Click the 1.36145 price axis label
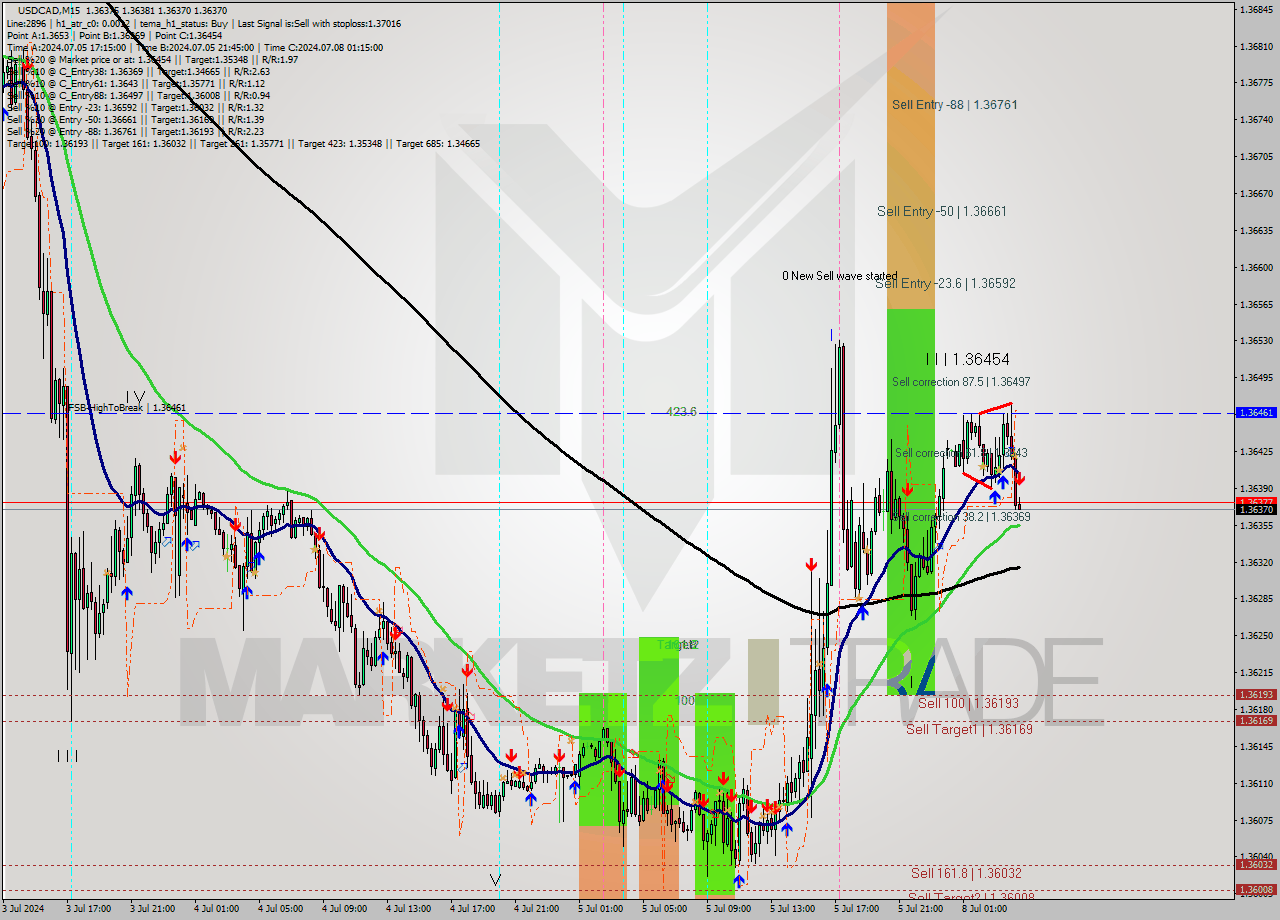The height and width of the screenshot is (920, 1280). (x=1256, y=746)
